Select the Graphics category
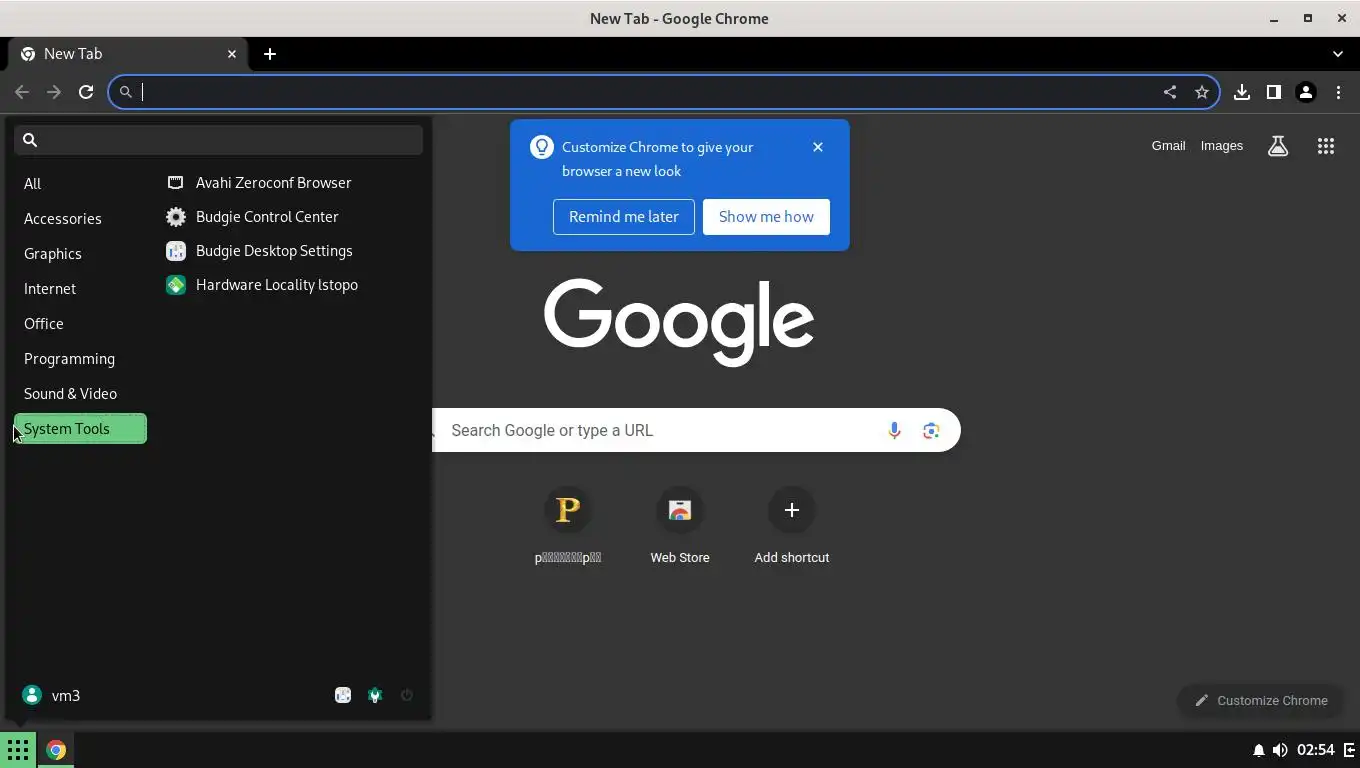The height and width of the screenshot is (768, 1360). 80,253
